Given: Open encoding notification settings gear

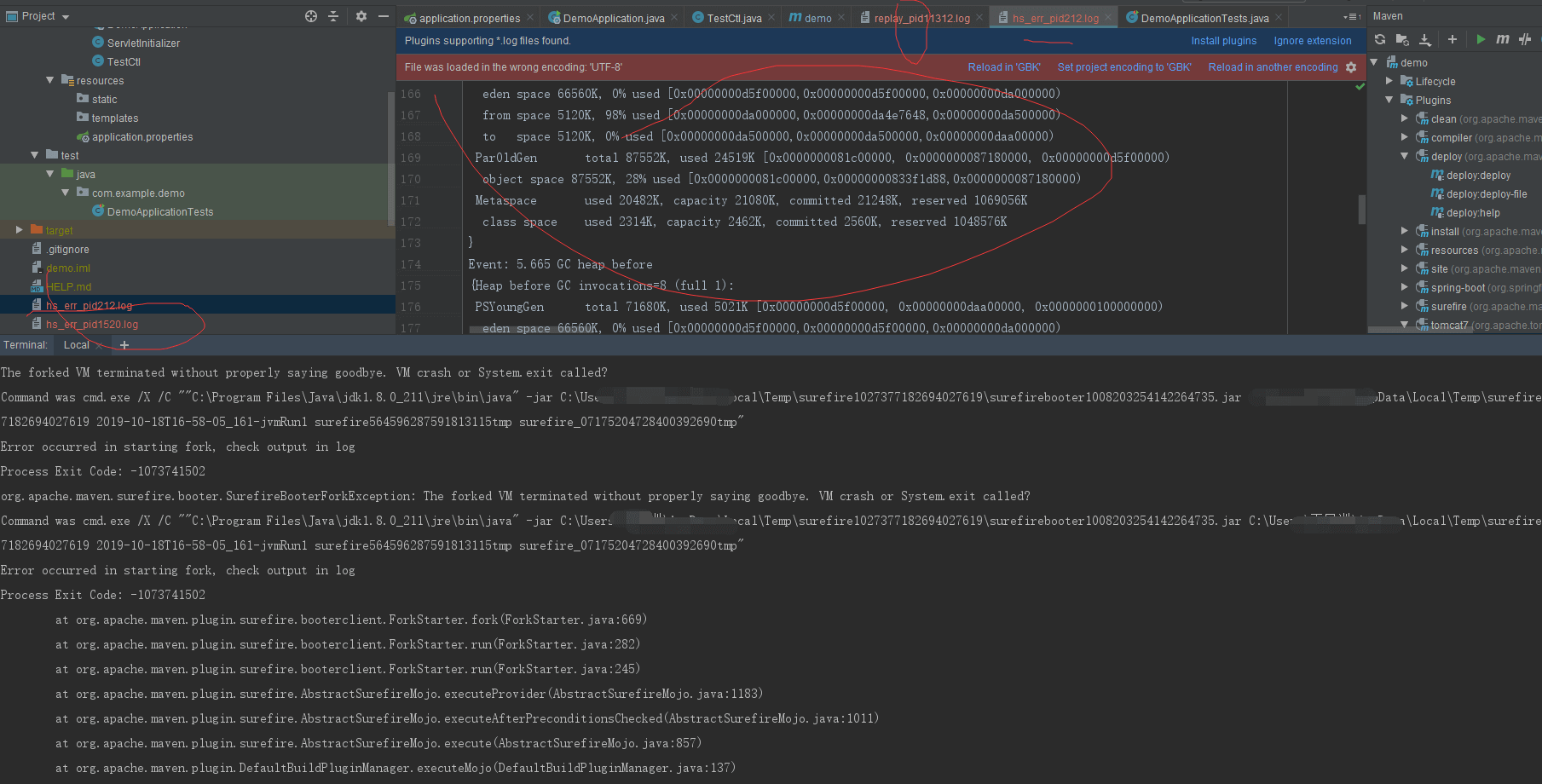Looking at the screenshot, I should 1351,67.
